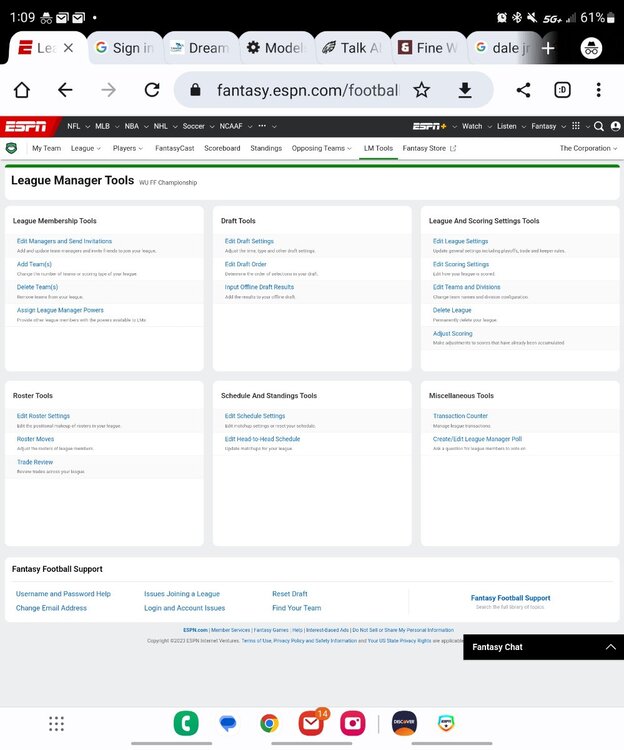Open Edit Head to Head Schedule
This screenshot has height=750, width=624.
pos(263,439)
